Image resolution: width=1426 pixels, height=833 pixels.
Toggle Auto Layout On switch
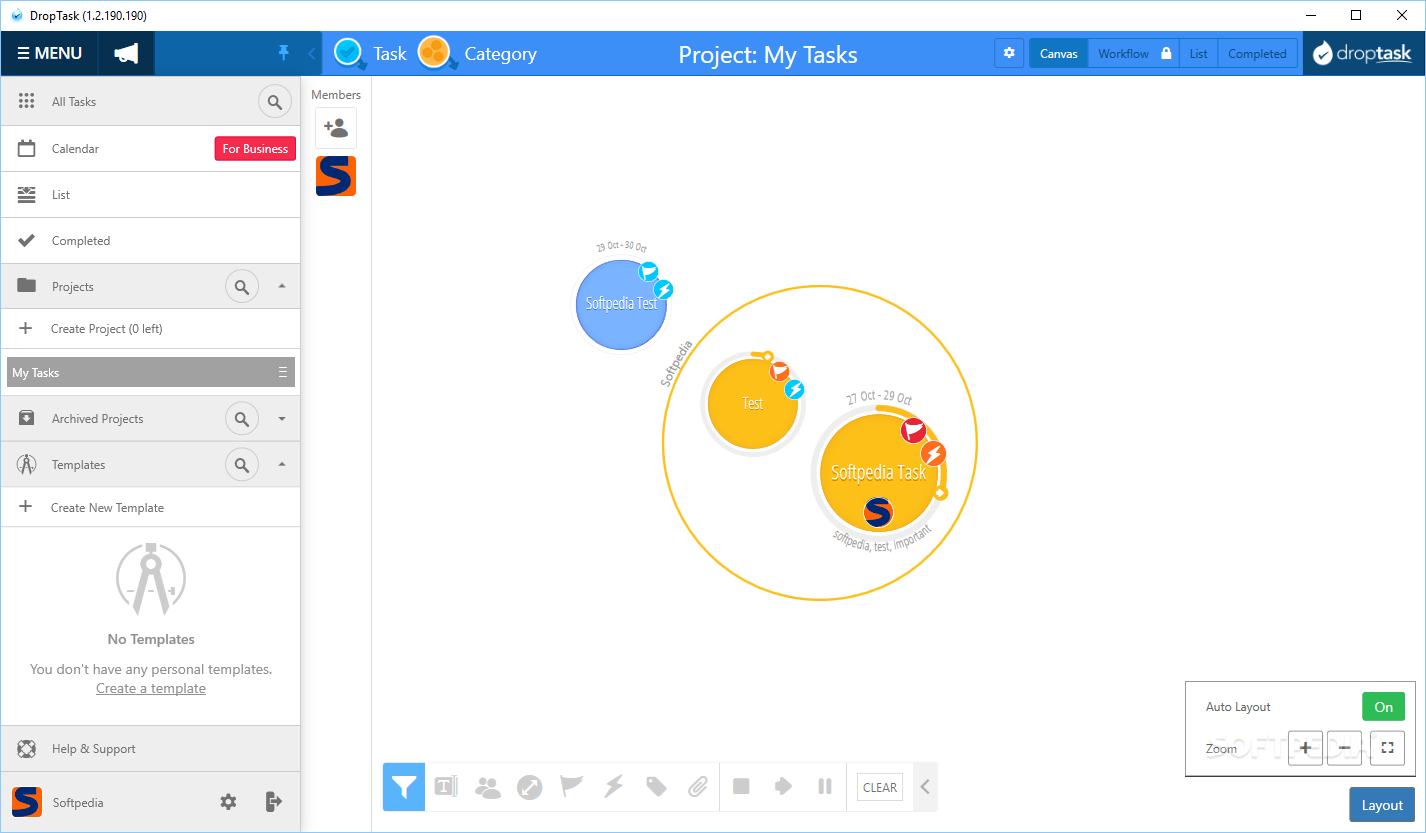(1383, 707)
